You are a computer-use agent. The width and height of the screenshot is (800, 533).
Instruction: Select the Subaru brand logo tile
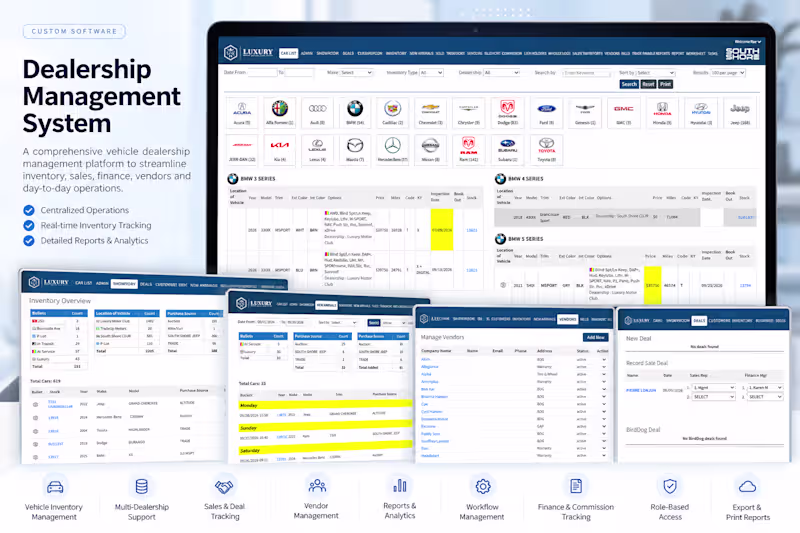pyautogui.click(x=507, y=149)
